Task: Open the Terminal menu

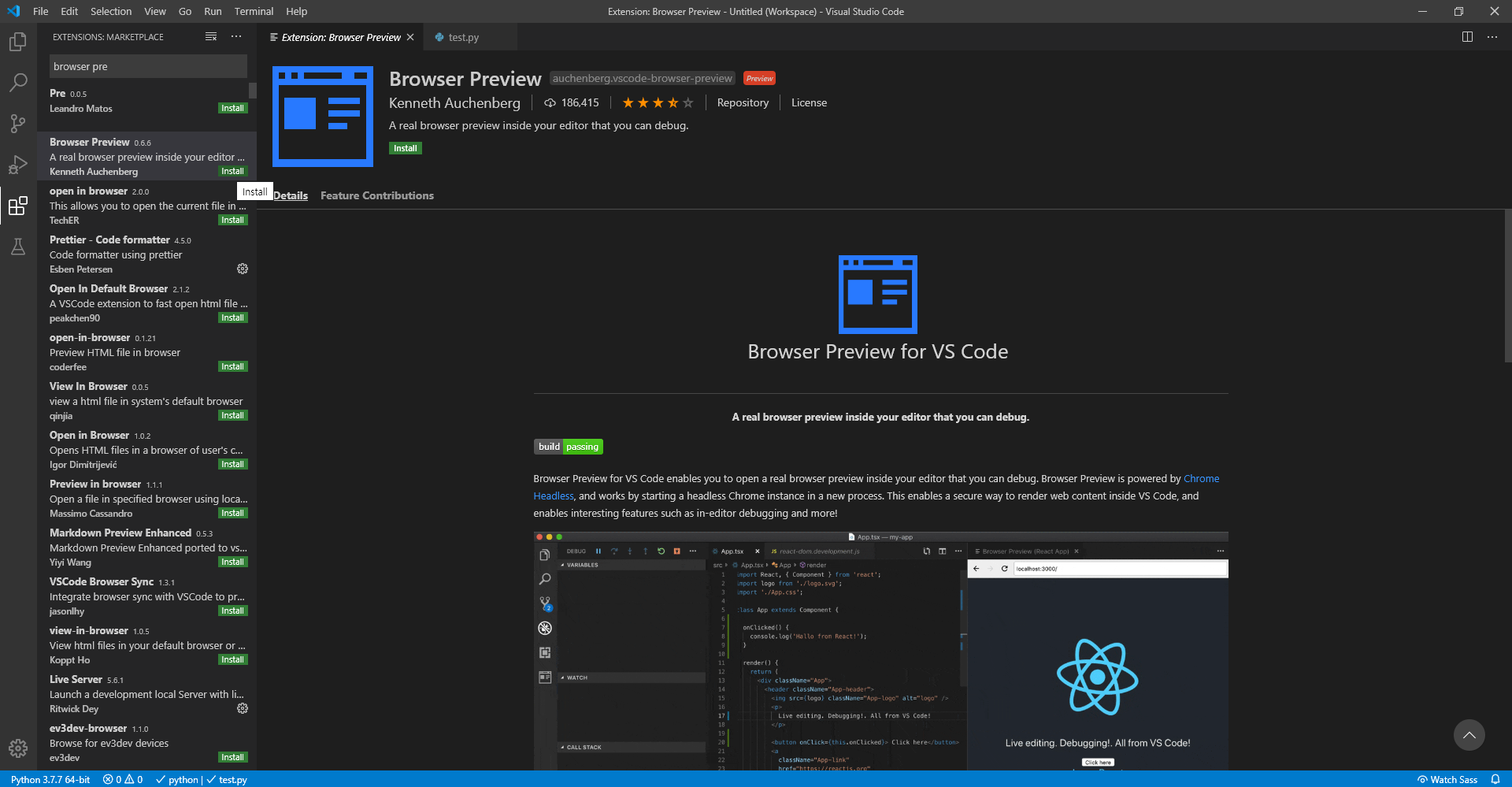Action: [254, 11]
